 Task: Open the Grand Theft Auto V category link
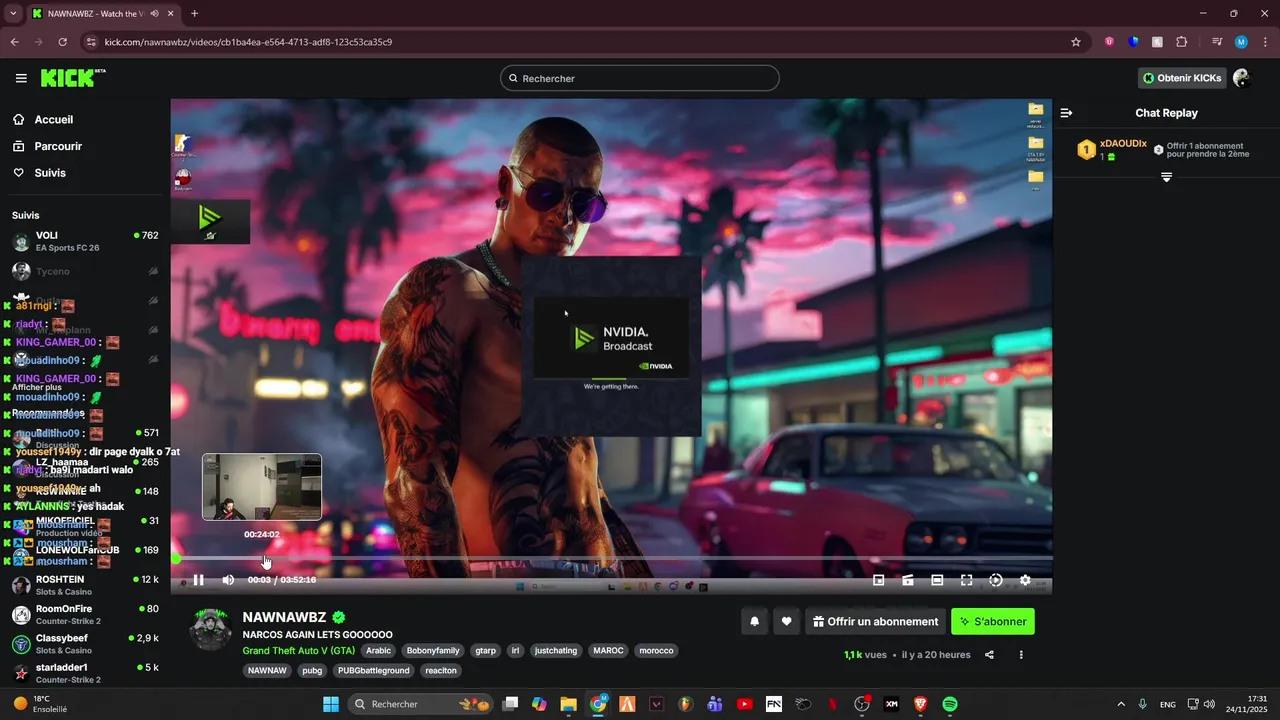[x=298, y=650]
